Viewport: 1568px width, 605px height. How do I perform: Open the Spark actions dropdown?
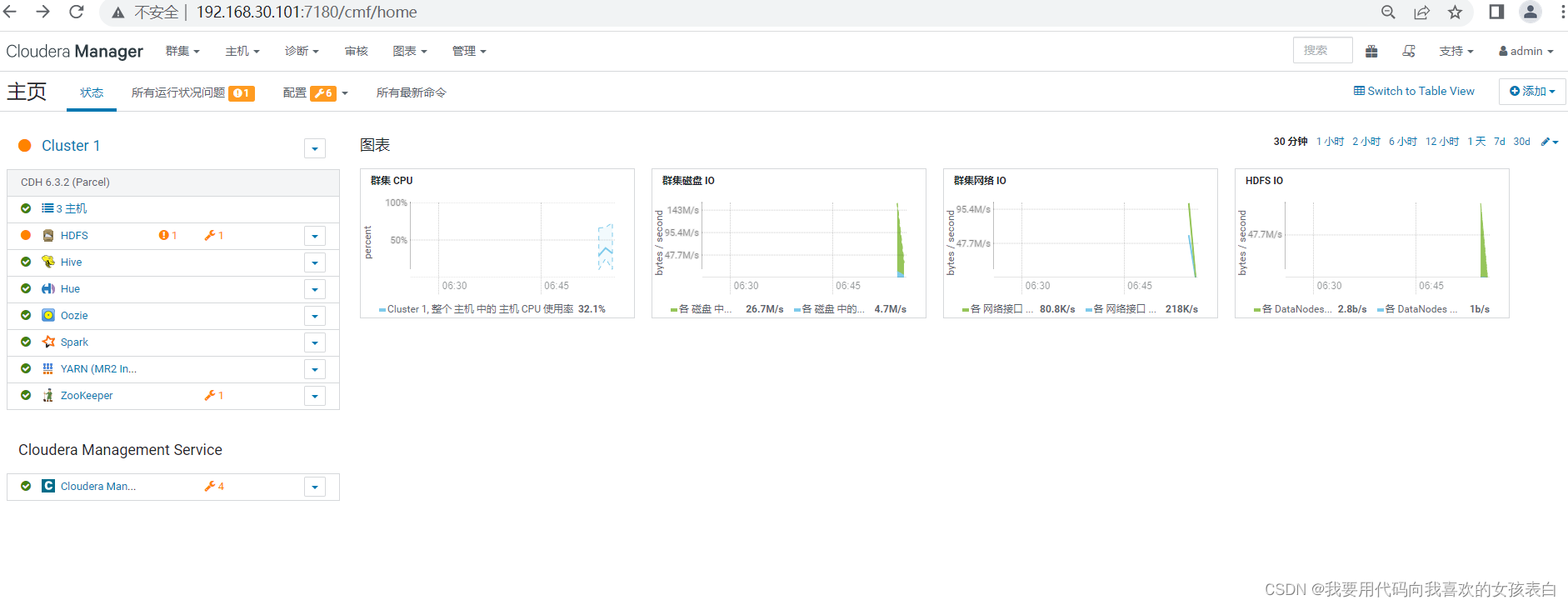click(314, 342)
